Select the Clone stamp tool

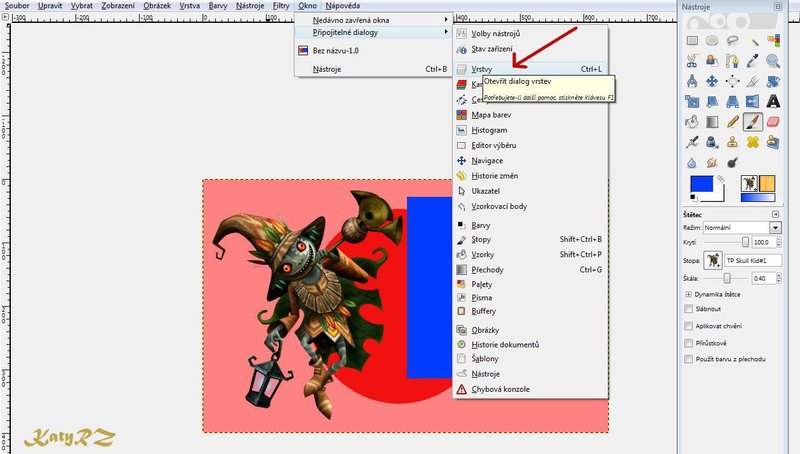tap(733, 142)
